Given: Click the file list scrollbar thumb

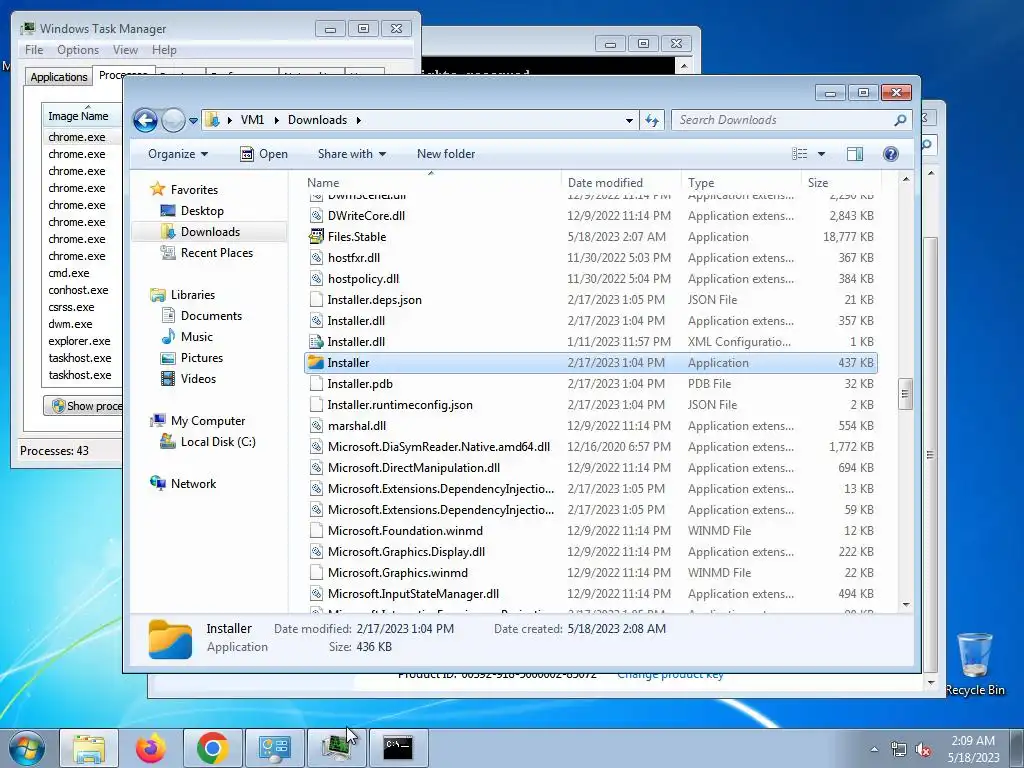Looking at the screenshot, I should pyautogui.click(x=905, y=394).
